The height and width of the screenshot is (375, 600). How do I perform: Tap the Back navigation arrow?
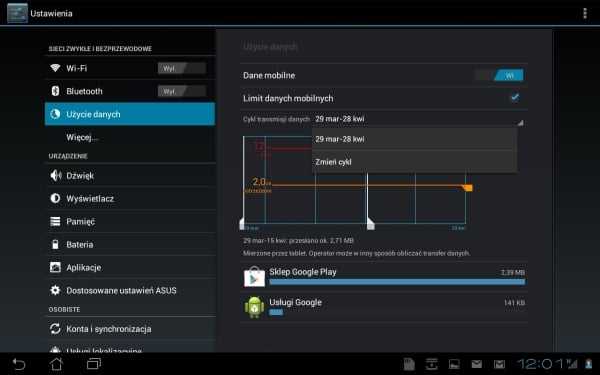tap(18, 364)
